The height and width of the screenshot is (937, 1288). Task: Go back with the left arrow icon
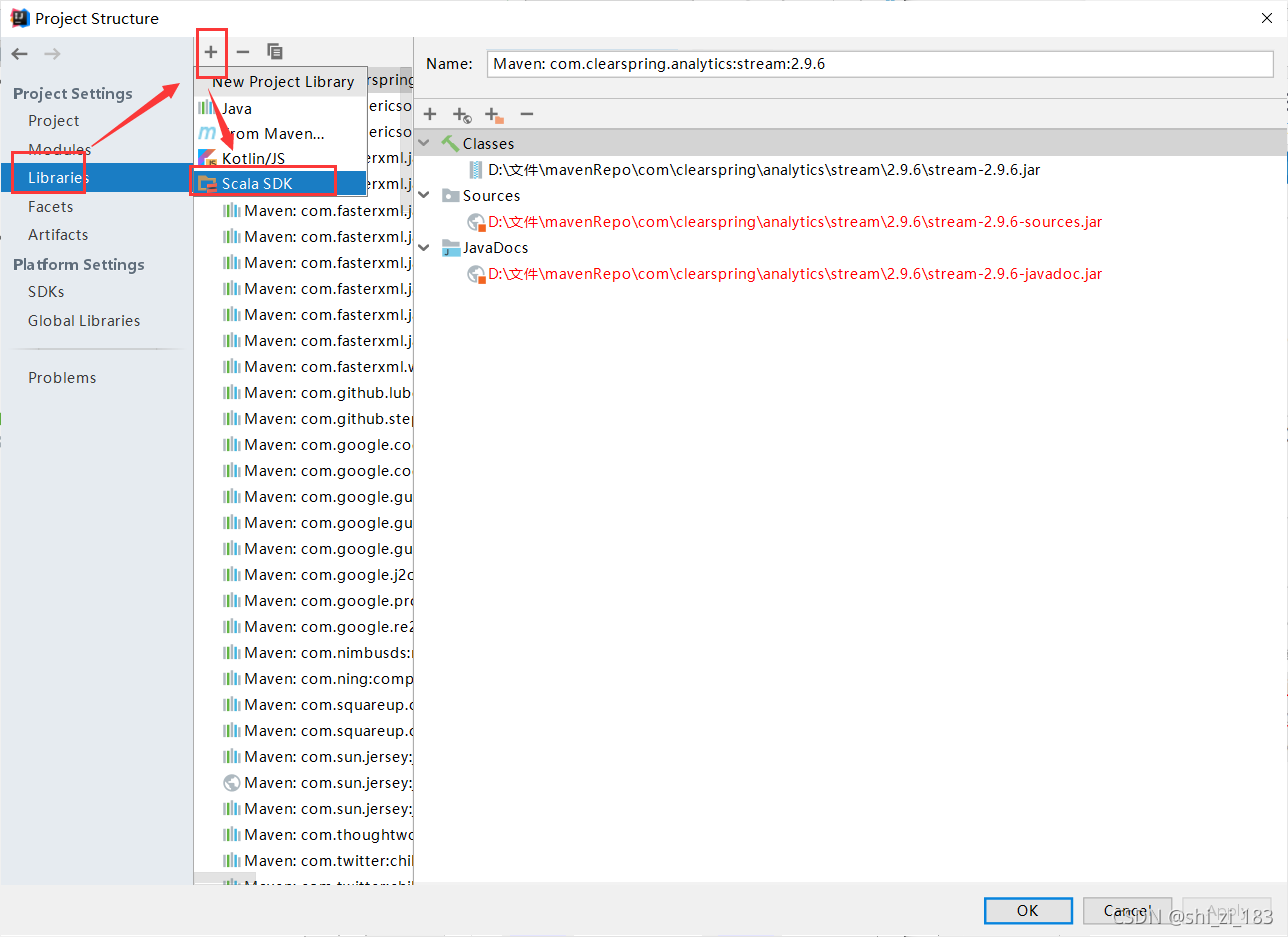click(x=20, y=53)
